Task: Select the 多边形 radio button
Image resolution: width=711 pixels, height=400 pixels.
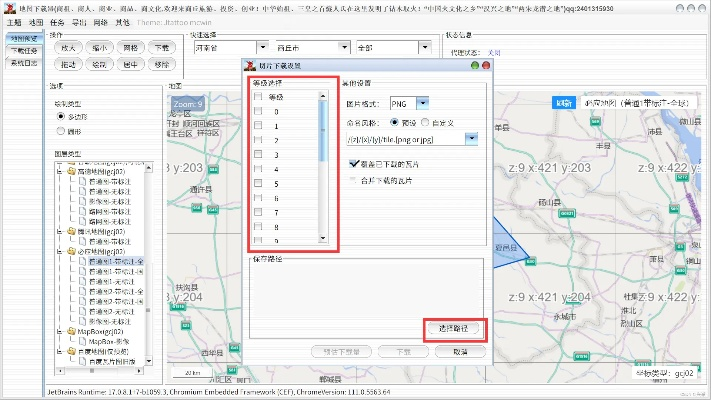Action: pyautogui.click(x=60, y=116)
